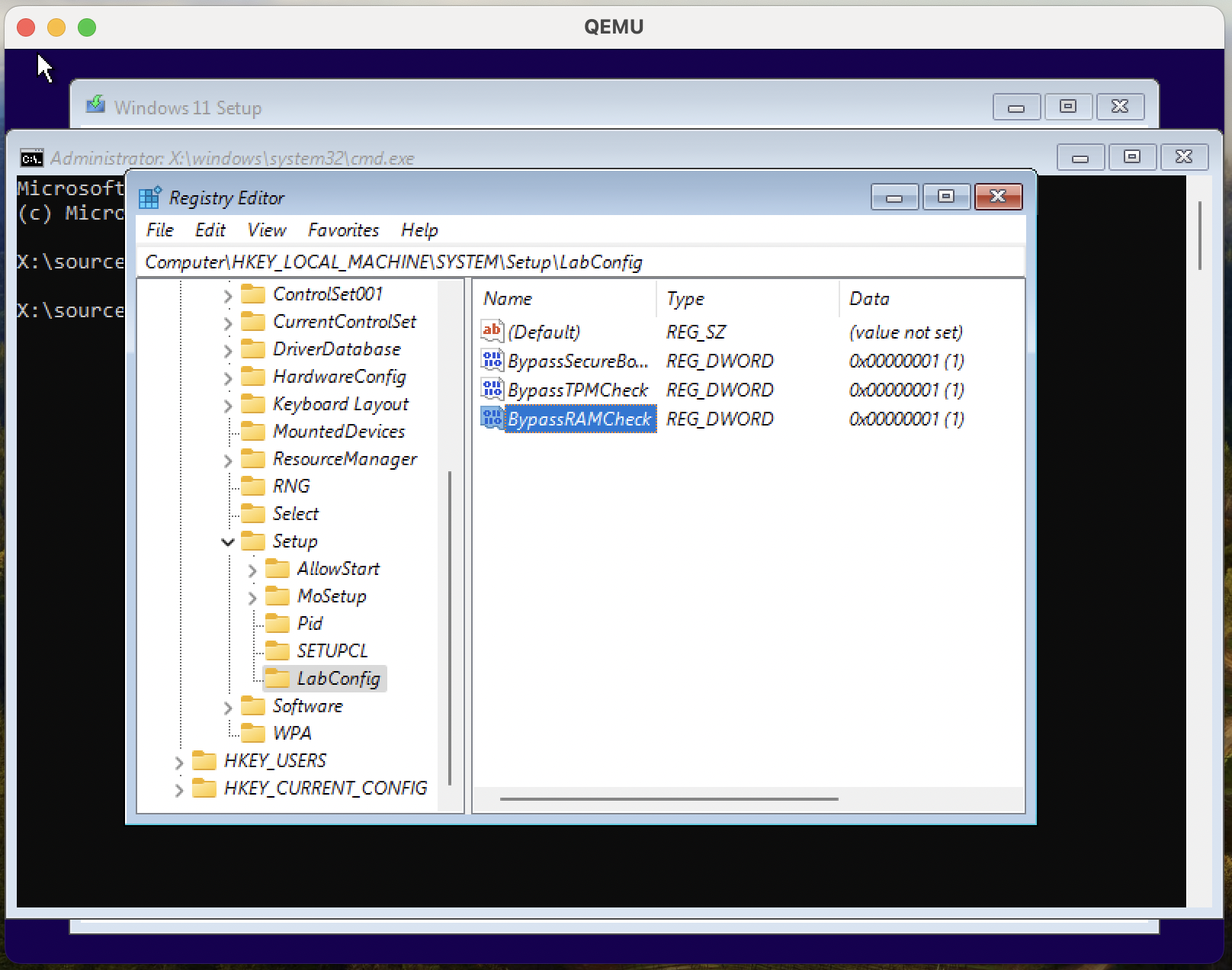Click the Setup folder icon
Screen dimensions: 1232x970
tap(253, 541)
